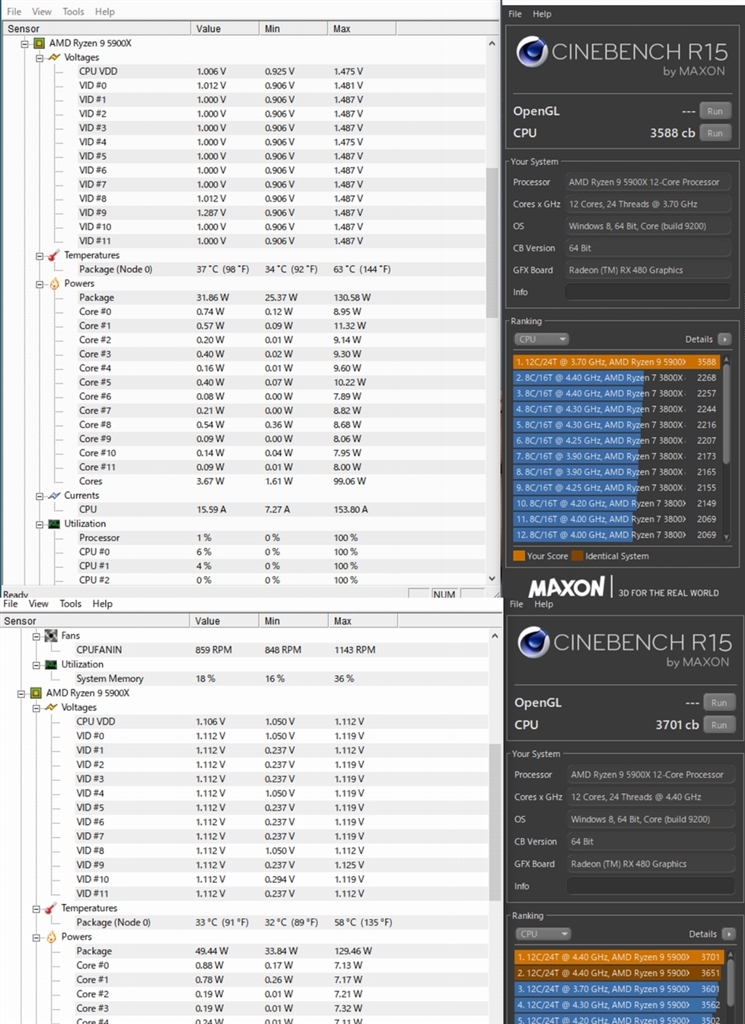Click Max column header in HWMonitor showing Fans
This screenshot has height=1024, width=745.
click(362, 621)
